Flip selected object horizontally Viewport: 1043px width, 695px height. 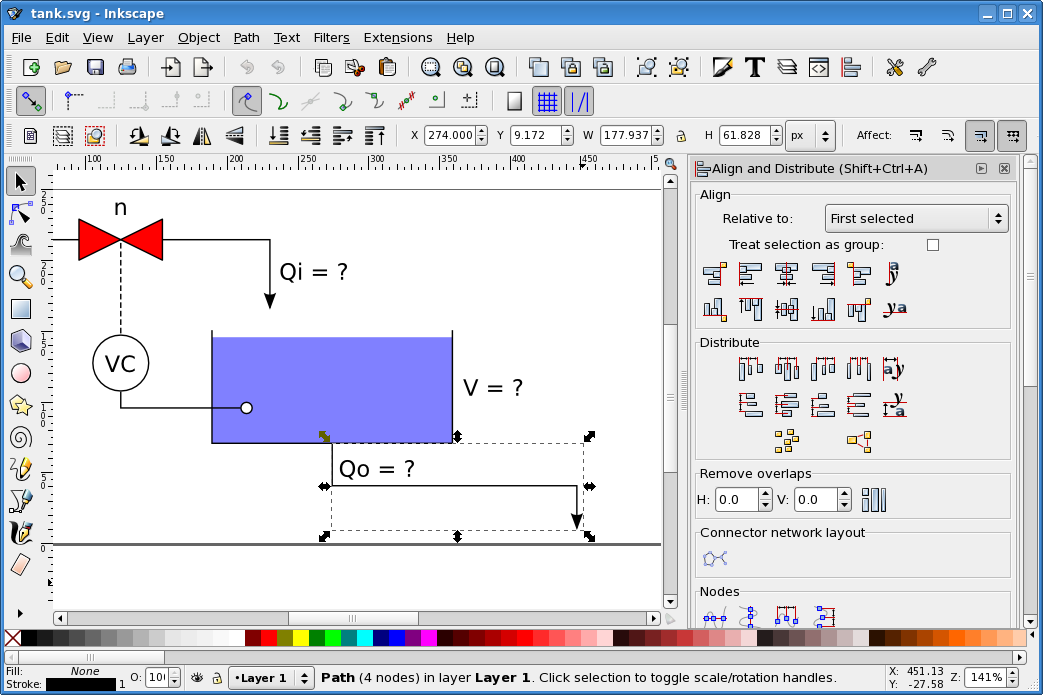point(202,136)
